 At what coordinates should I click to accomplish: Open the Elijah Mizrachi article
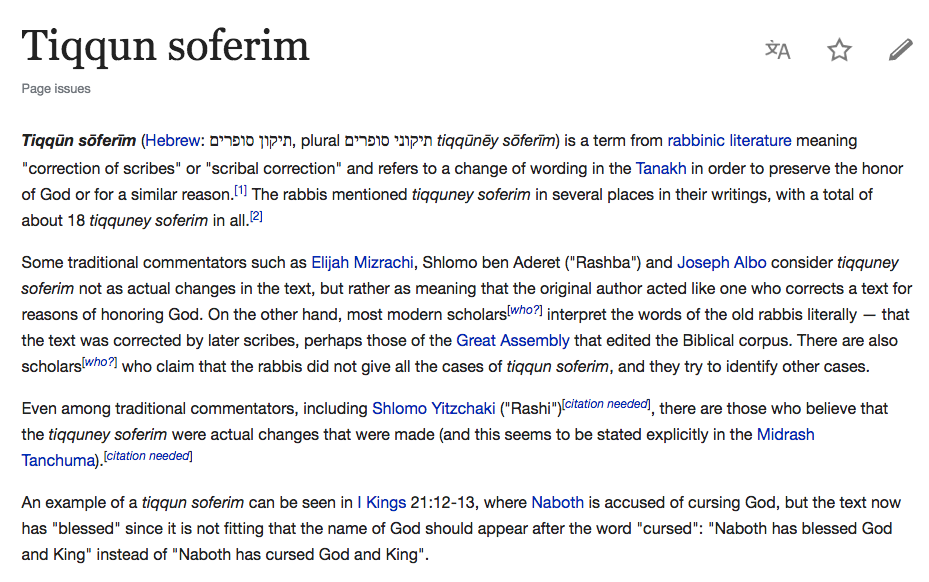click(362, 263)
